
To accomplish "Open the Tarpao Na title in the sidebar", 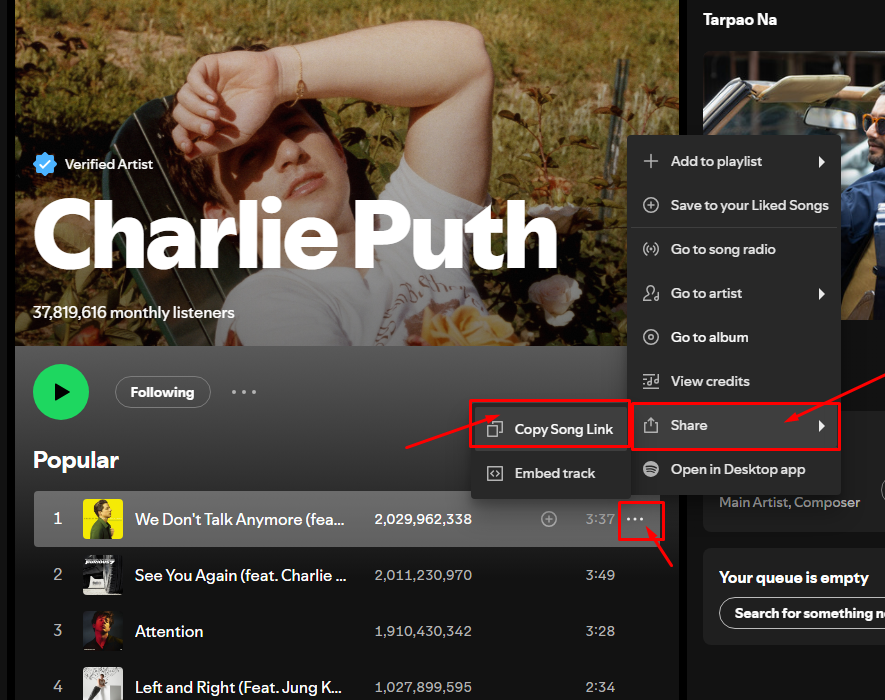I will click(740, 20).
